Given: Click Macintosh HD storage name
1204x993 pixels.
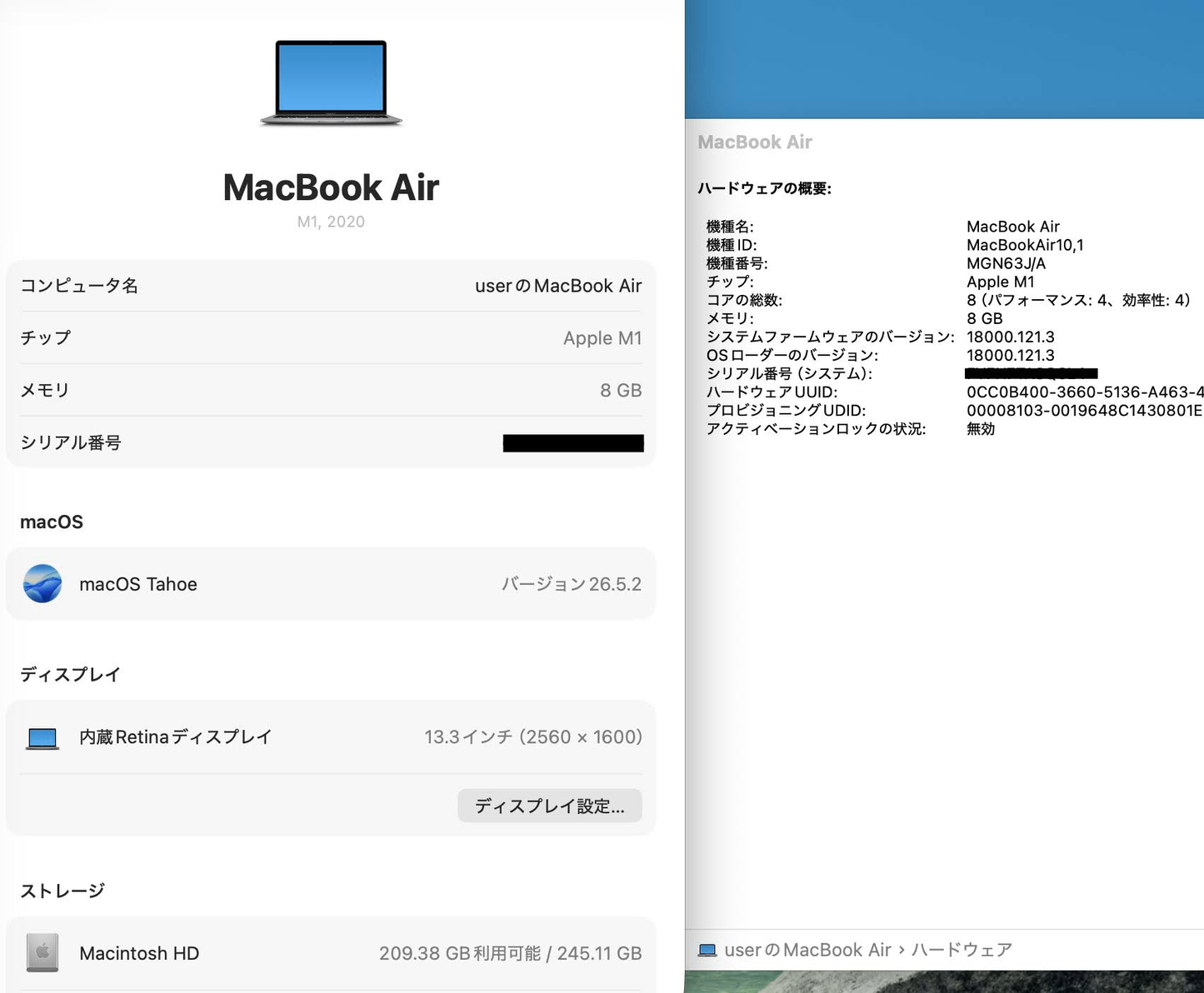Looking at the screenshot, I should pos(139,953).
